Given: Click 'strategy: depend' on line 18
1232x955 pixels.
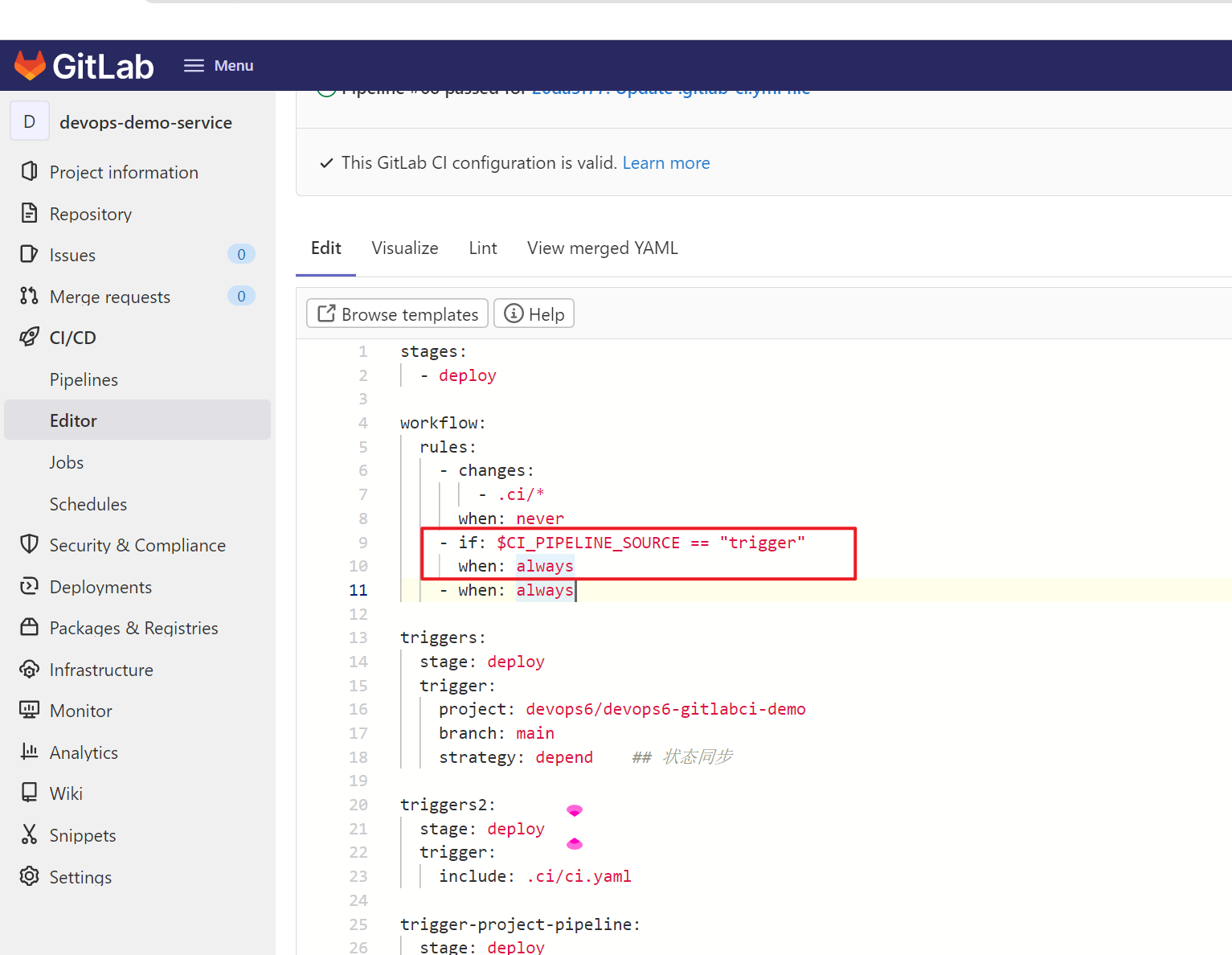Looking at the screenshot, I should pos(516,757).
